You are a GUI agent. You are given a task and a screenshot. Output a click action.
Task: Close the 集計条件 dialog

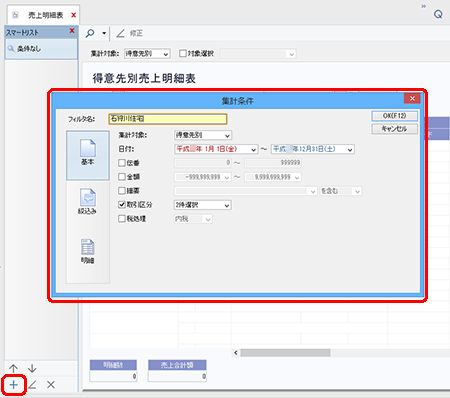(412, 98)
